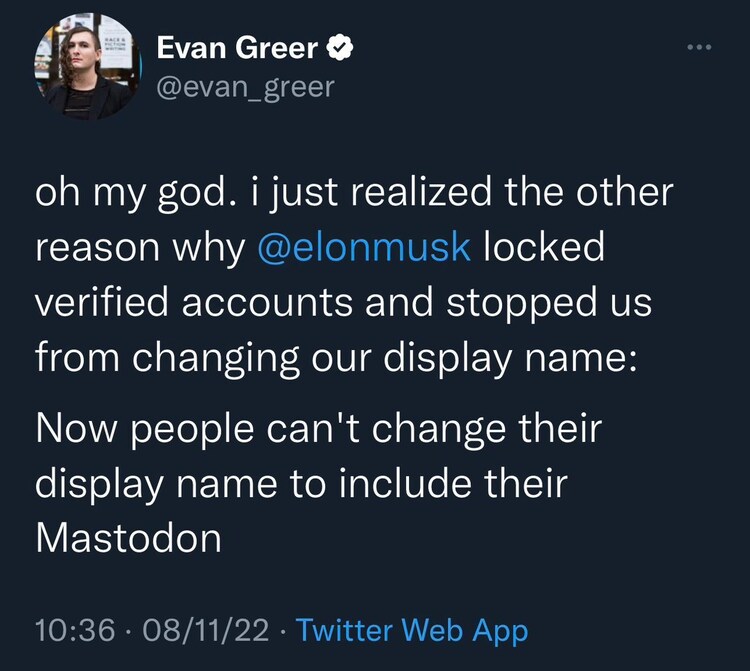Click the "verified accounts and stopped us" line

pos(343,302)
